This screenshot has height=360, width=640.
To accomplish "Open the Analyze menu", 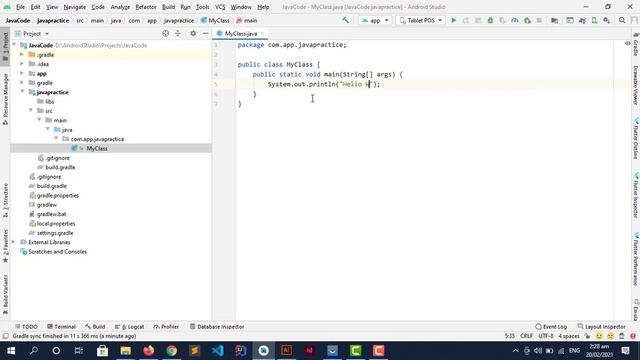I will (120, 7).
